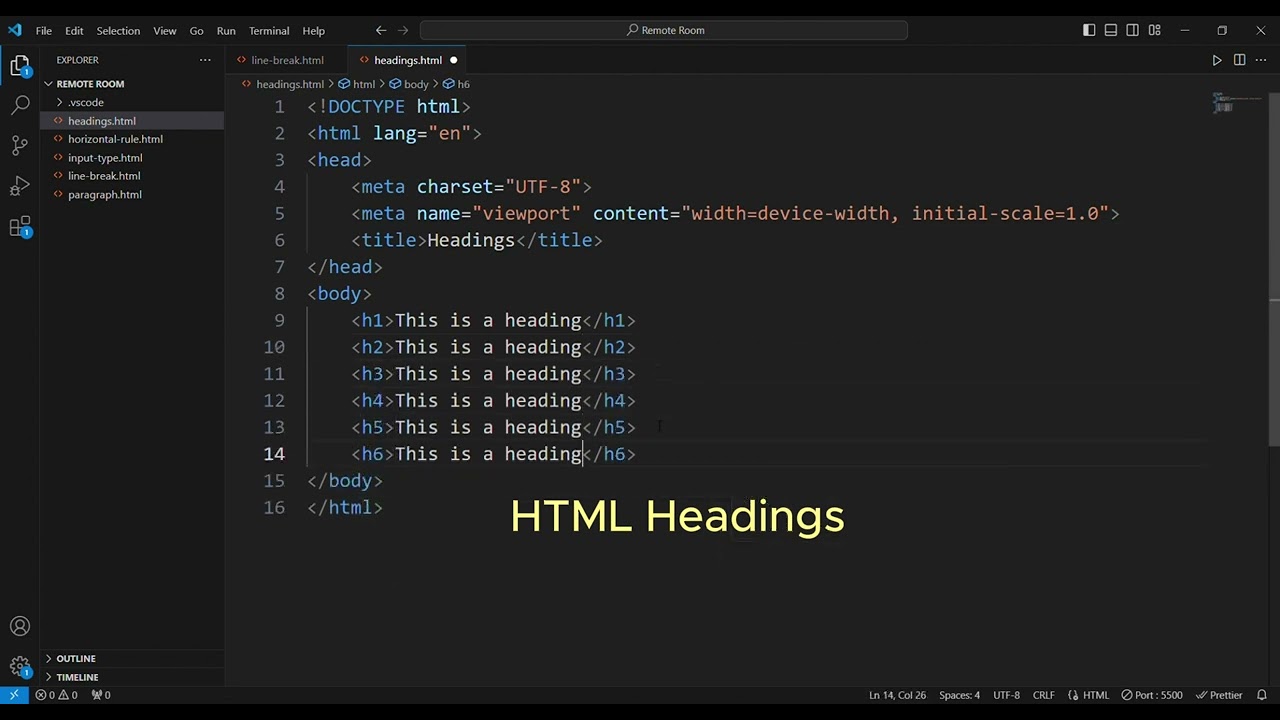Open the Terminal menu

pyautogui.click(x=269, y=30)
